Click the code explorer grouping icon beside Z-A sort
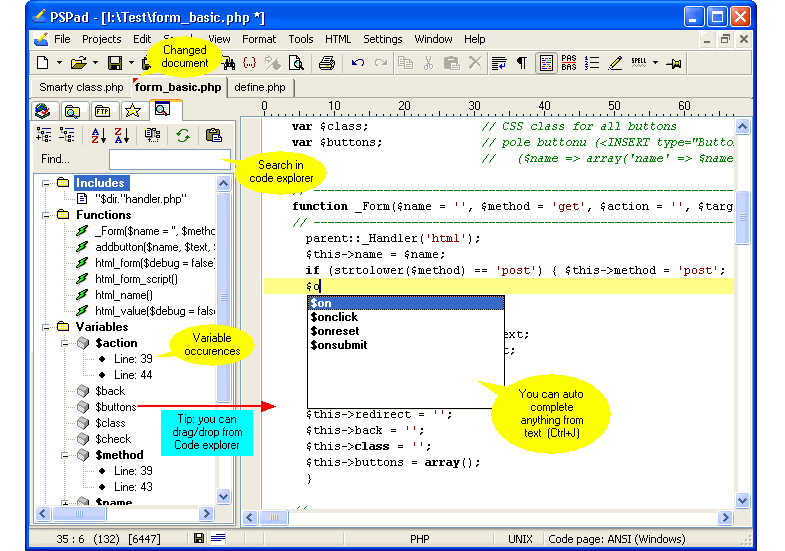The width and height of the screenshot is (785, 551). 152,135
